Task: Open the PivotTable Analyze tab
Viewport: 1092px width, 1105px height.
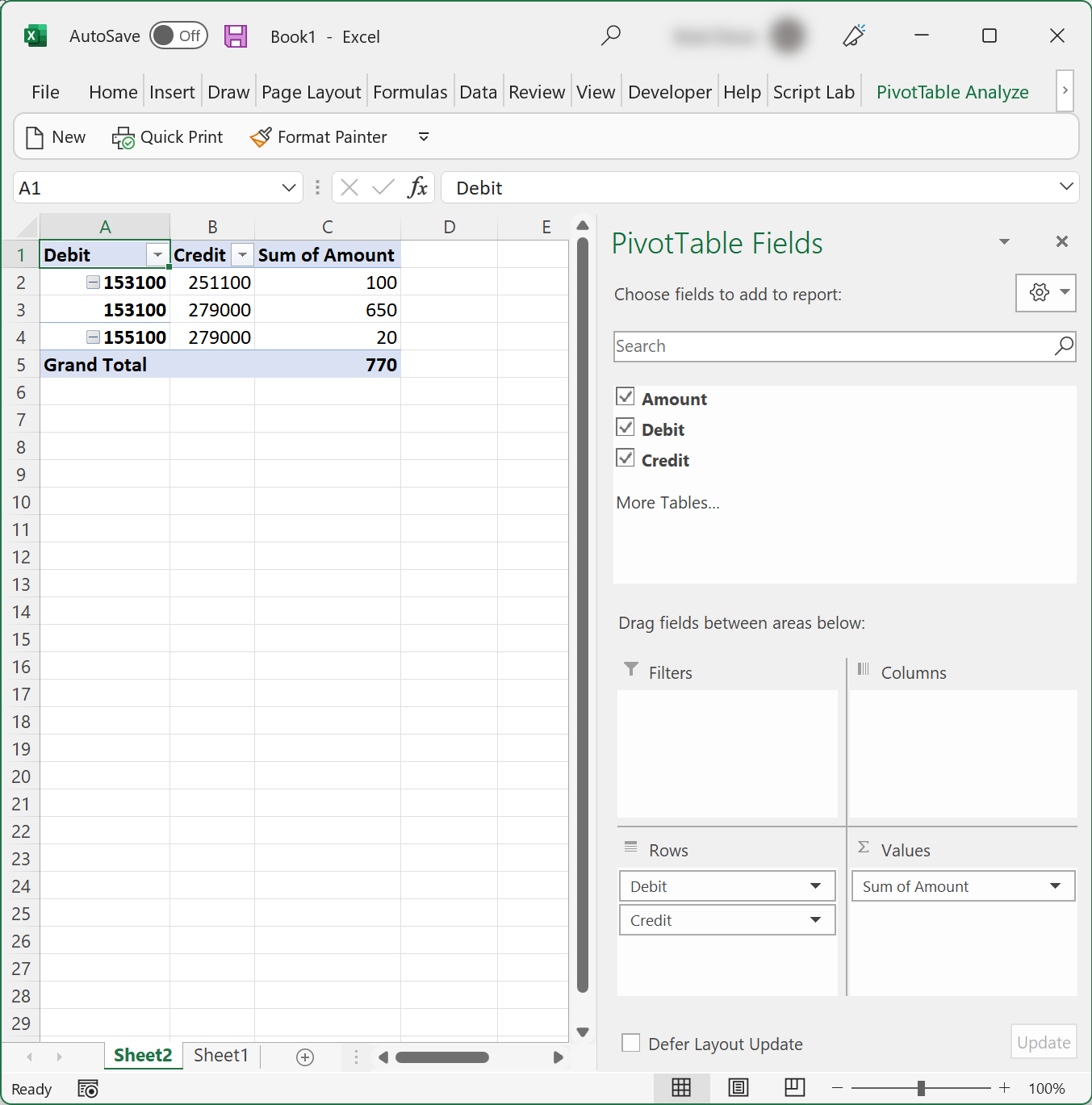Action: [952, 92]
